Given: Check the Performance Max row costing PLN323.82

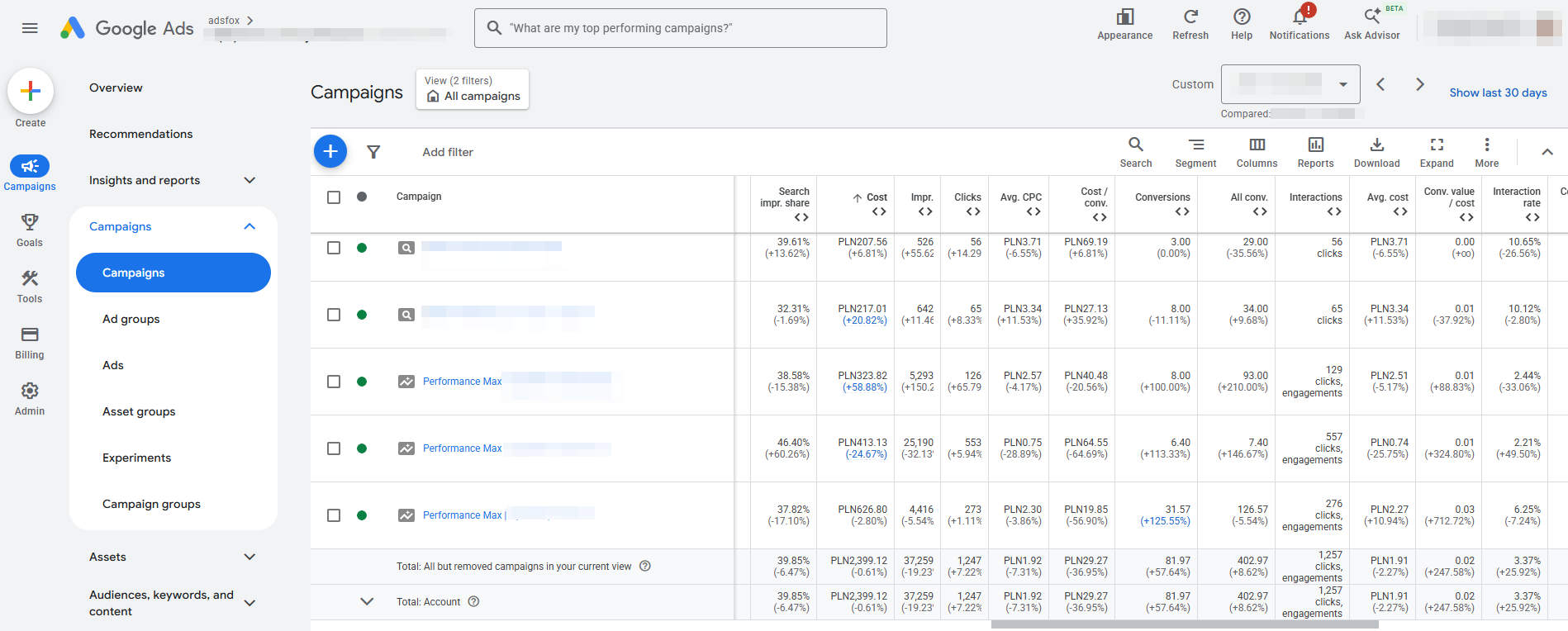Looking at the screenshot, I should click(334, 382).
